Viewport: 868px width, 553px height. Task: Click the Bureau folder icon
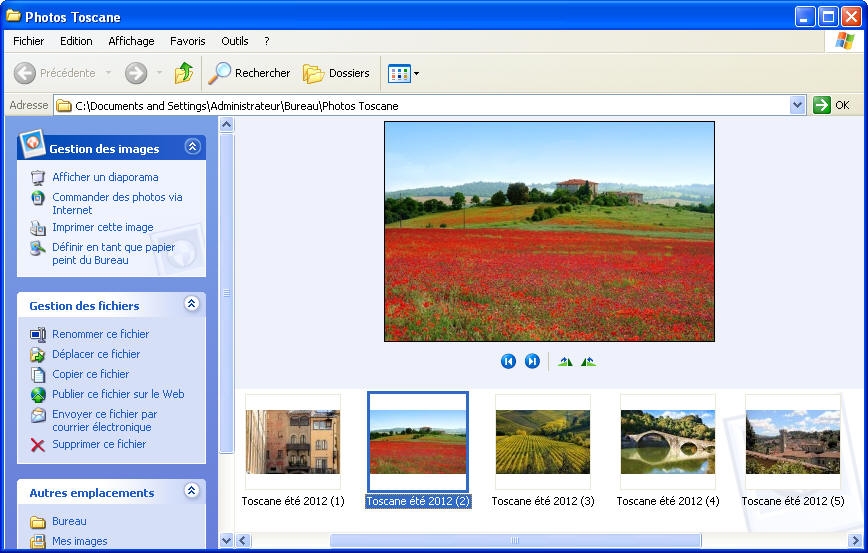click(38, 521)
